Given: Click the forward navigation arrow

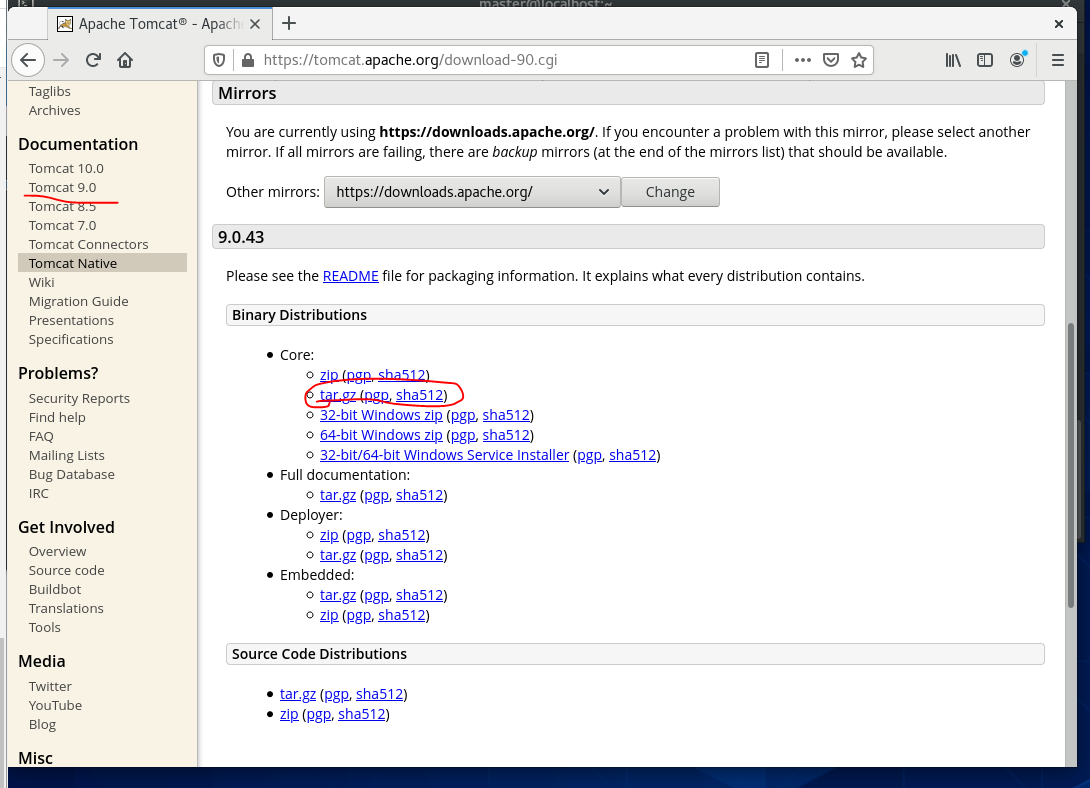Looking at the screenshot, I should 61,60.
